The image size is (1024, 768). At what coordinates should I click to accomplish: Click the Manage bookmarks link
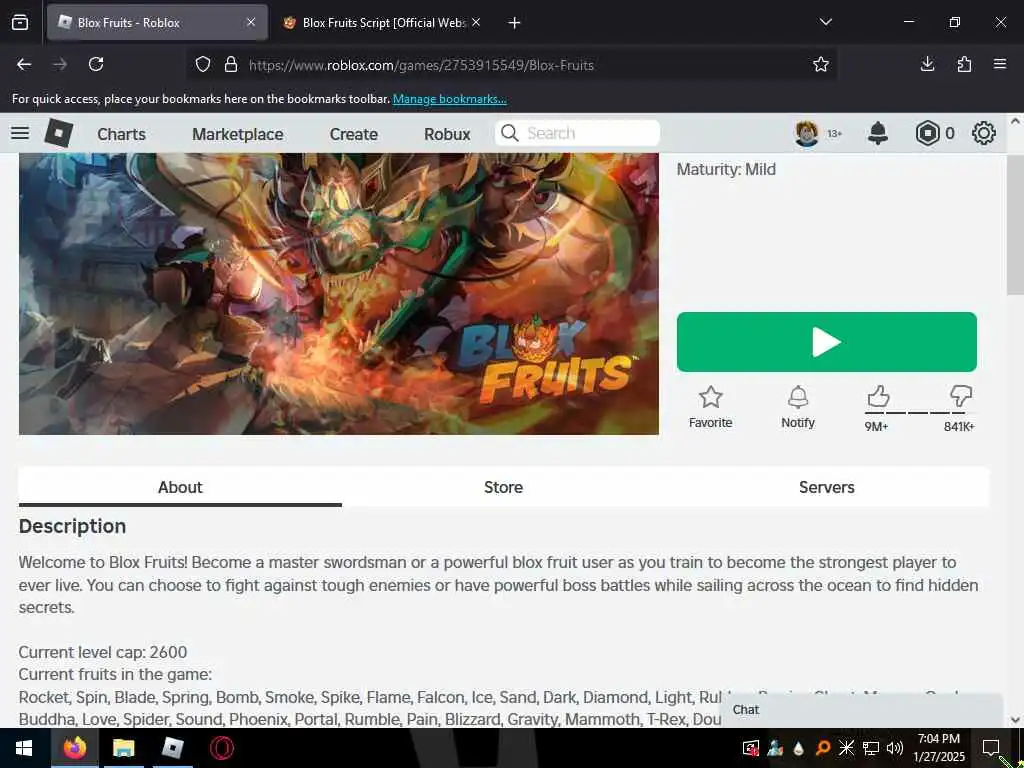(449, 99)
